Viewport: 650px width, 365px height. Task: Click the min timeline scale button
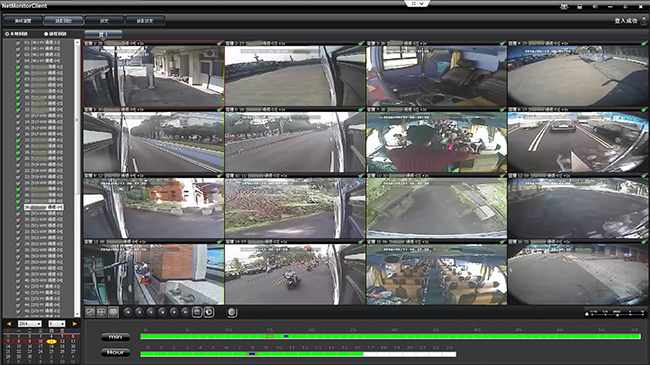[115, 337]
